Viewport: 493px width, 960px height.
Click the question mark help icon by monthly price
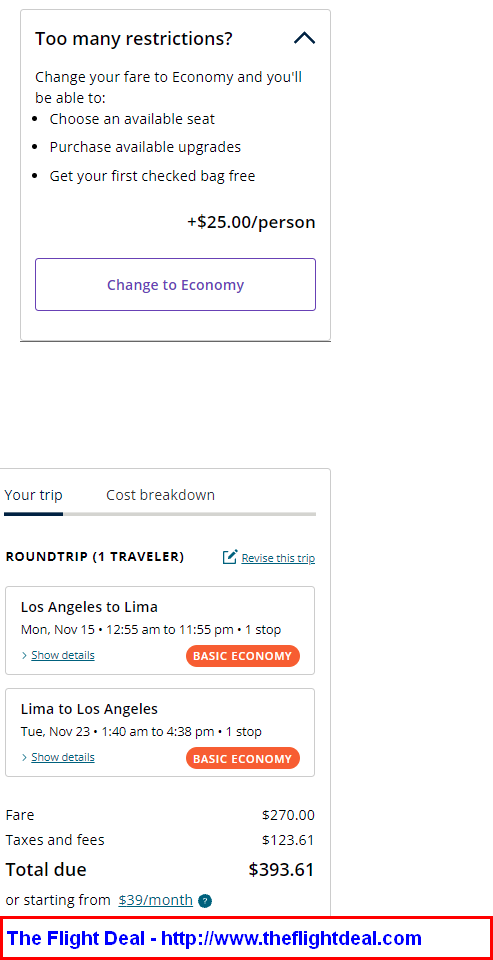point(205,901)
